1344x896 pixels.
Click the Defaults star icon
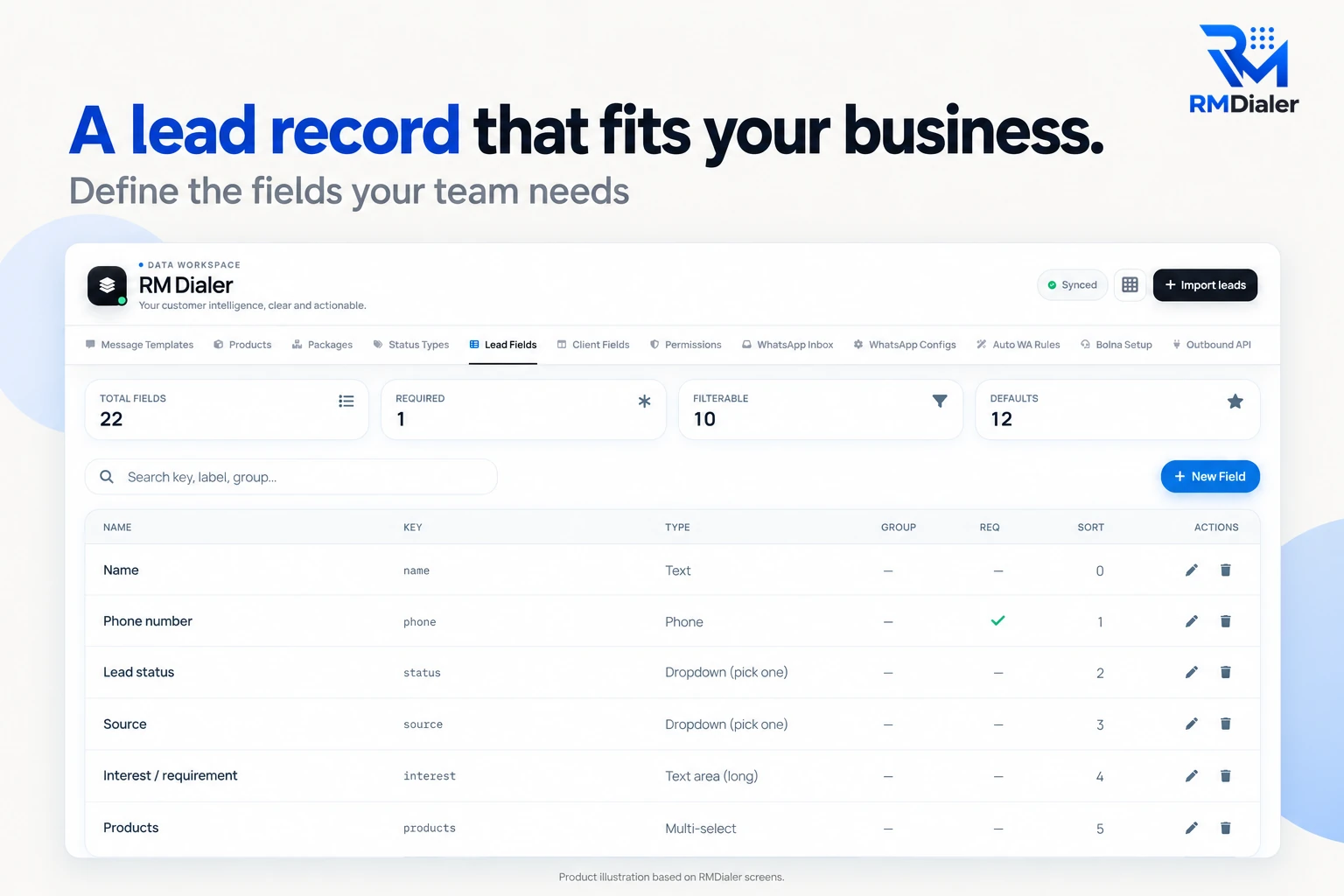[1235, 401]
